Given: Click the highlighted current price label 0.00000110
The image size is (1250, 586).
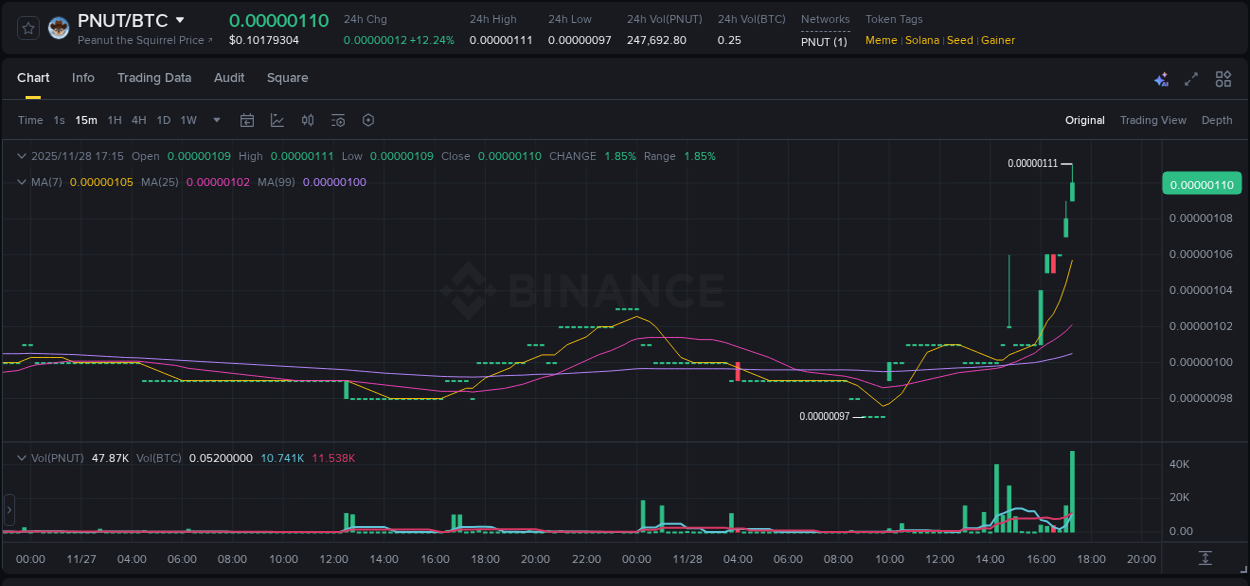Looking at the screenshot, I should tap(1203, 183).
